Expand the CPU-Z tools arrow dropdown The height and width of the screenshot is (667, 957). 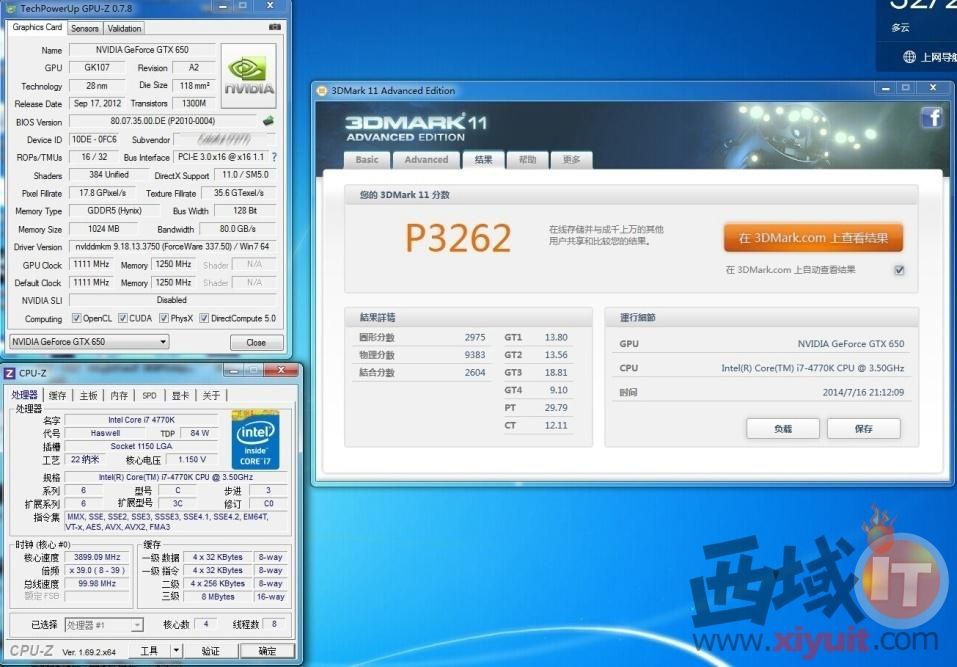click(176, 651)
